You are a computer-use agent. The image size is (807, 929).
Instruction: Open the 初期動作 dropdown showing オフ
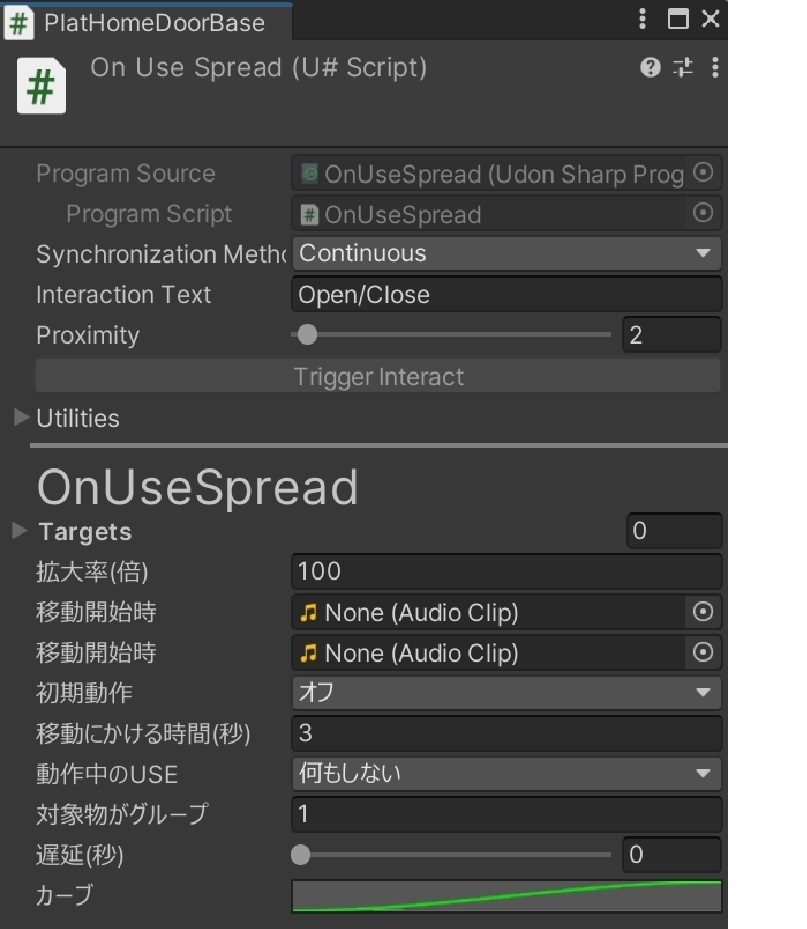pos(505,693)
